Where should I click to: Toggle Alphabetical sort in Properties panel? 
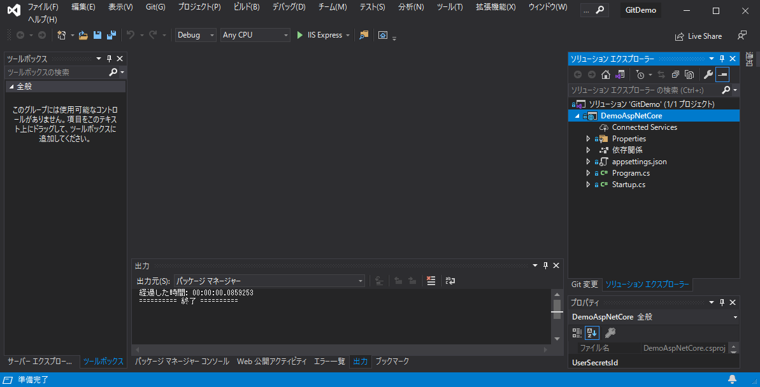tap(592, 333)
